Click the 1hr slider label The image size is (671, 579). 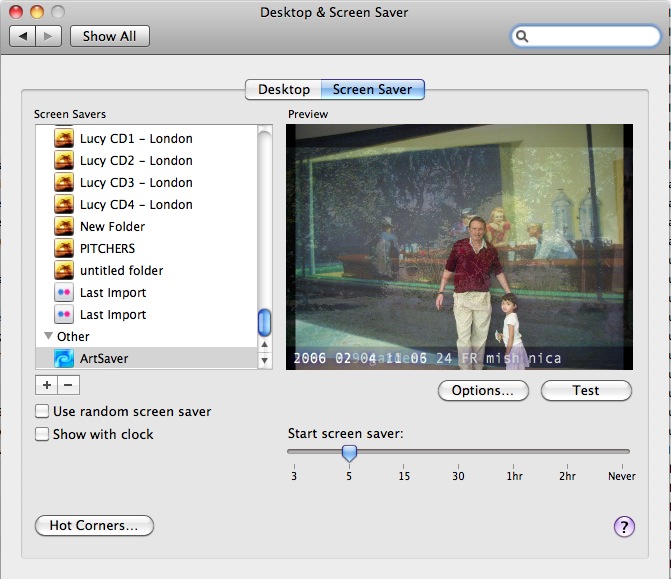[x=514, y=476]
